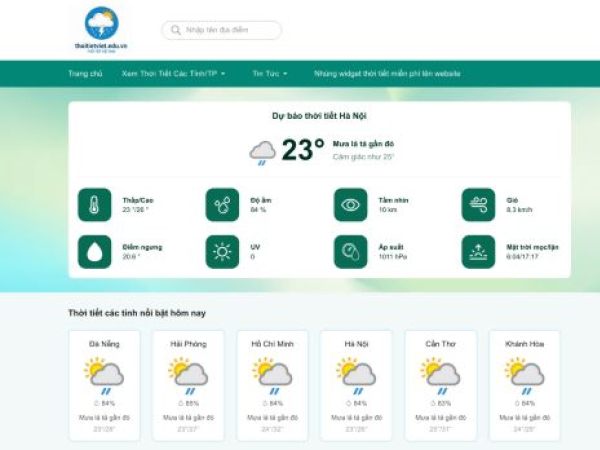Click Thời tiết các tỉnh nổi bật heading
Viewport: 600px width, 450px height.
click(x=137, y=313)
